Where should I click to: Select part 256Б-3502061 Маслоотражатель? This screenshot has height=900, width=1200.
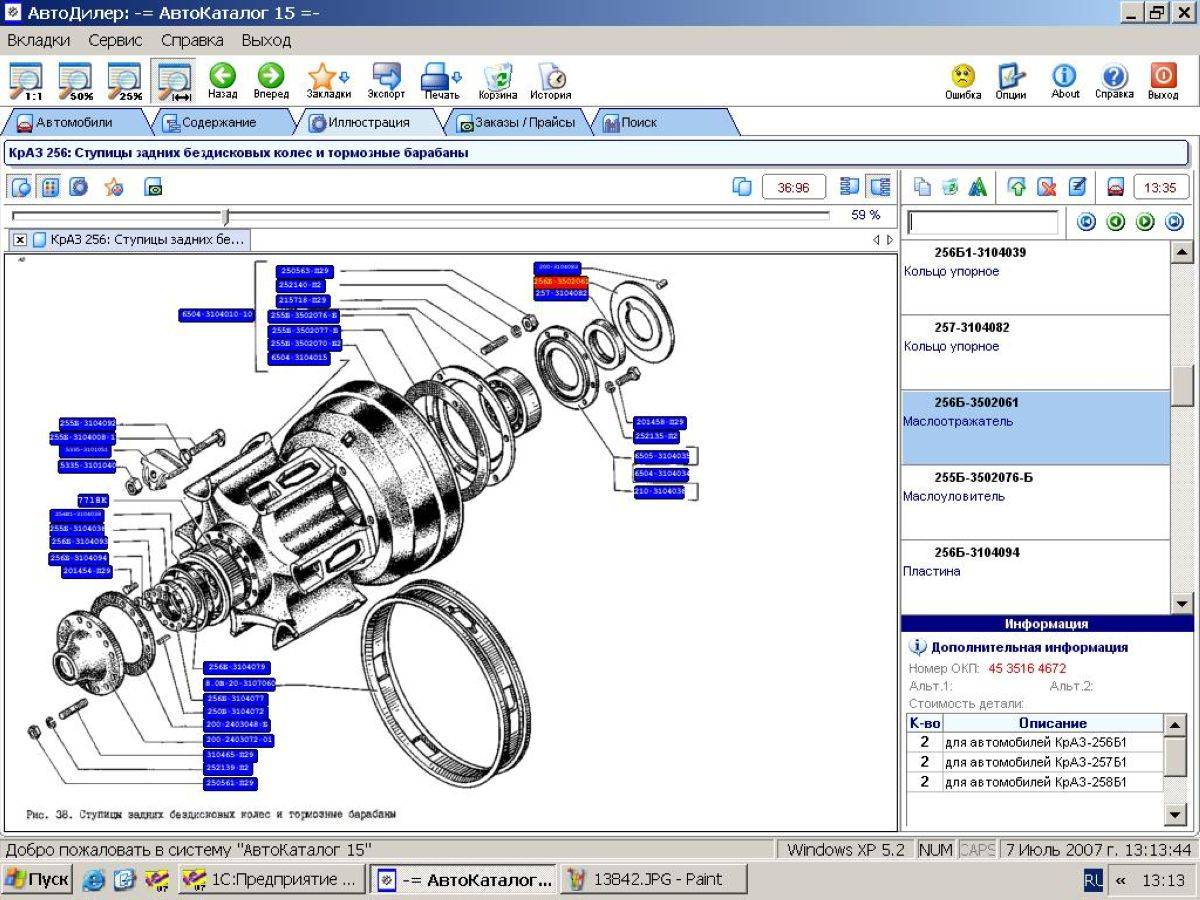[1035, 427]
